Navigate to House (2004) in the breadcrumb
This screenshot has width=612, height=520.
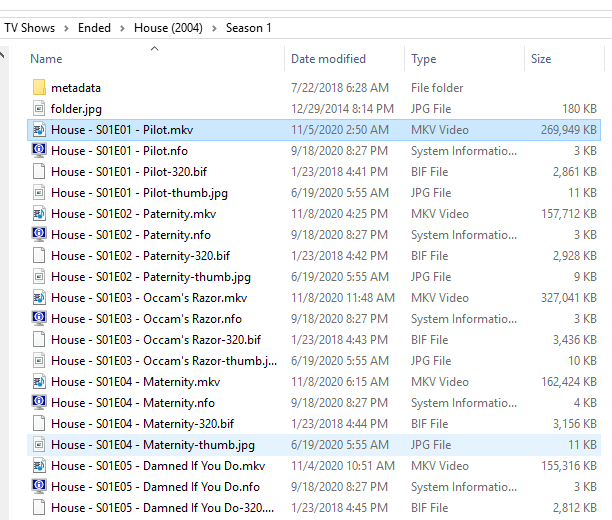[x=169, y=28]
